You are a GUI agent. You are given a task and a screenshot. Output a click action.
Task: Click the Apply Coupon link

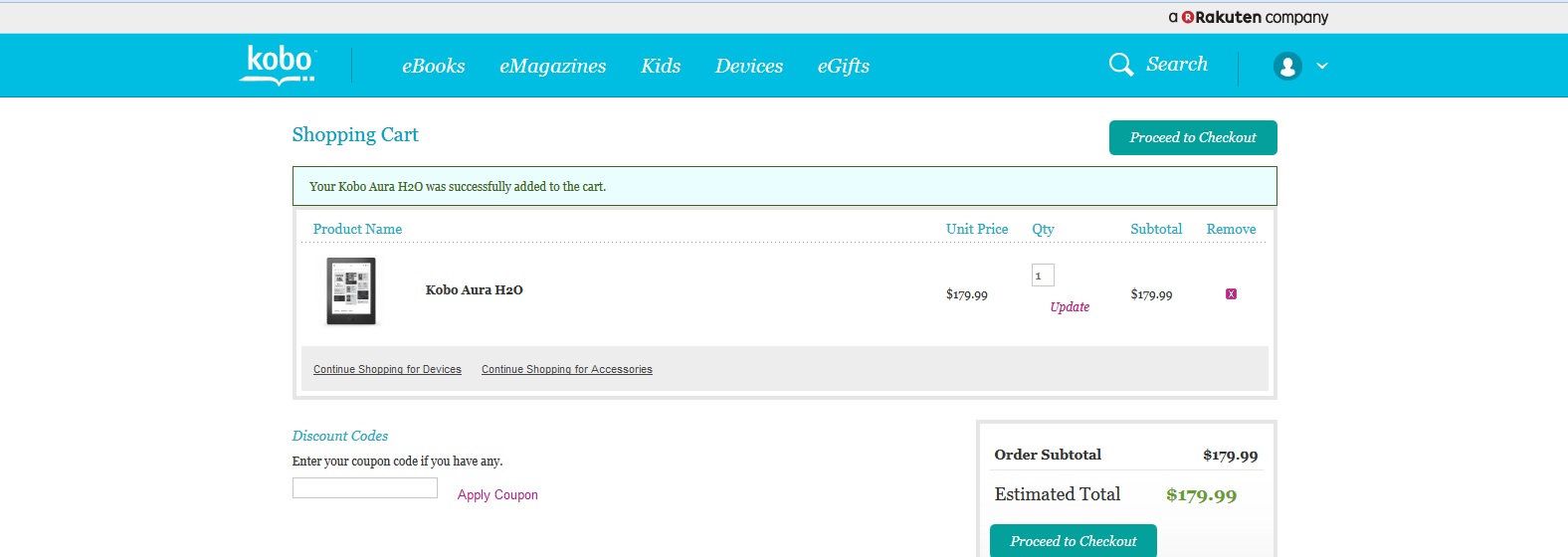pyautogui.click(x=497, y=494)
